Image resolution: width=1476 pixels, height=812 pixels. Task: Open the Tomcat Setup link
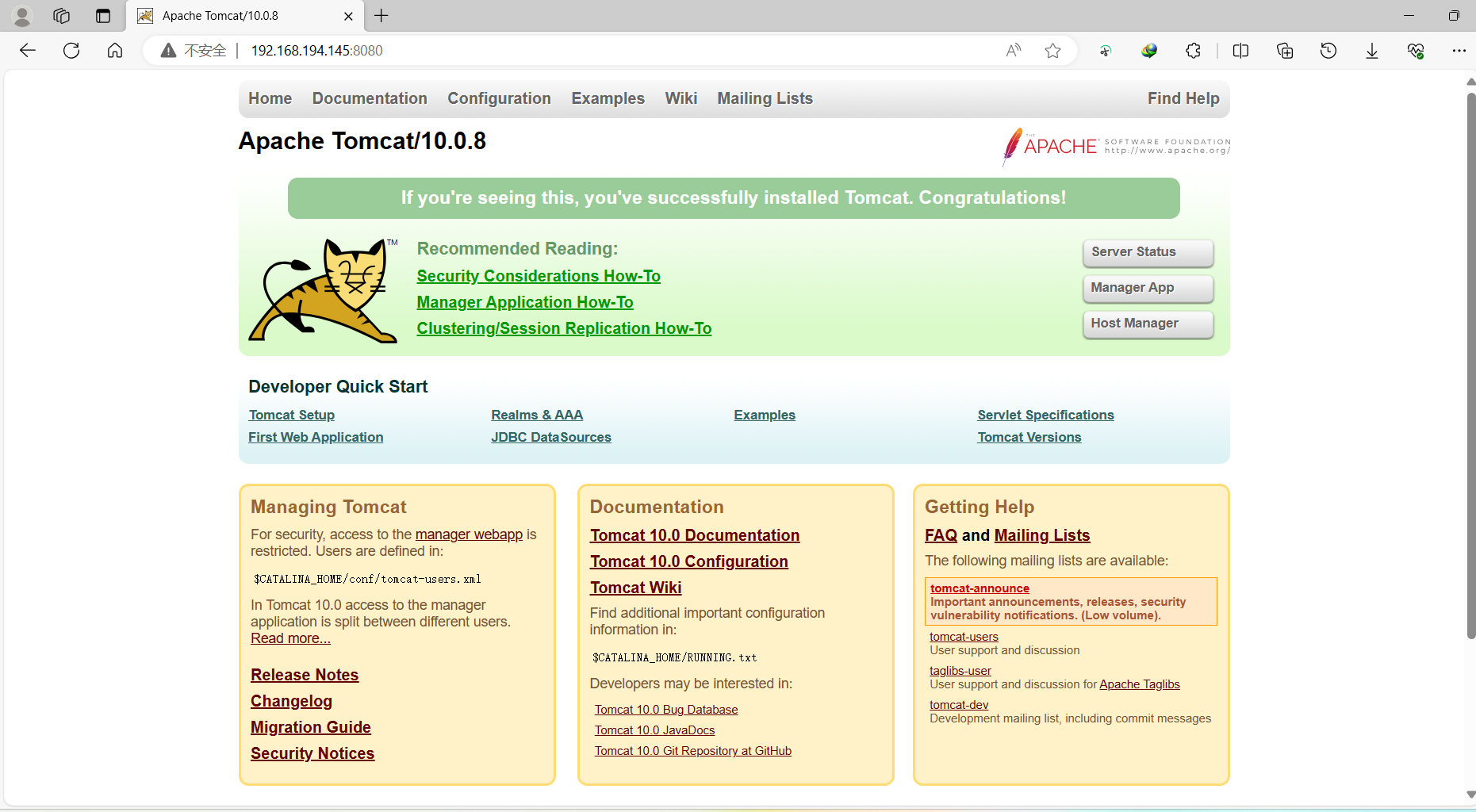click(x=292, y=415)
